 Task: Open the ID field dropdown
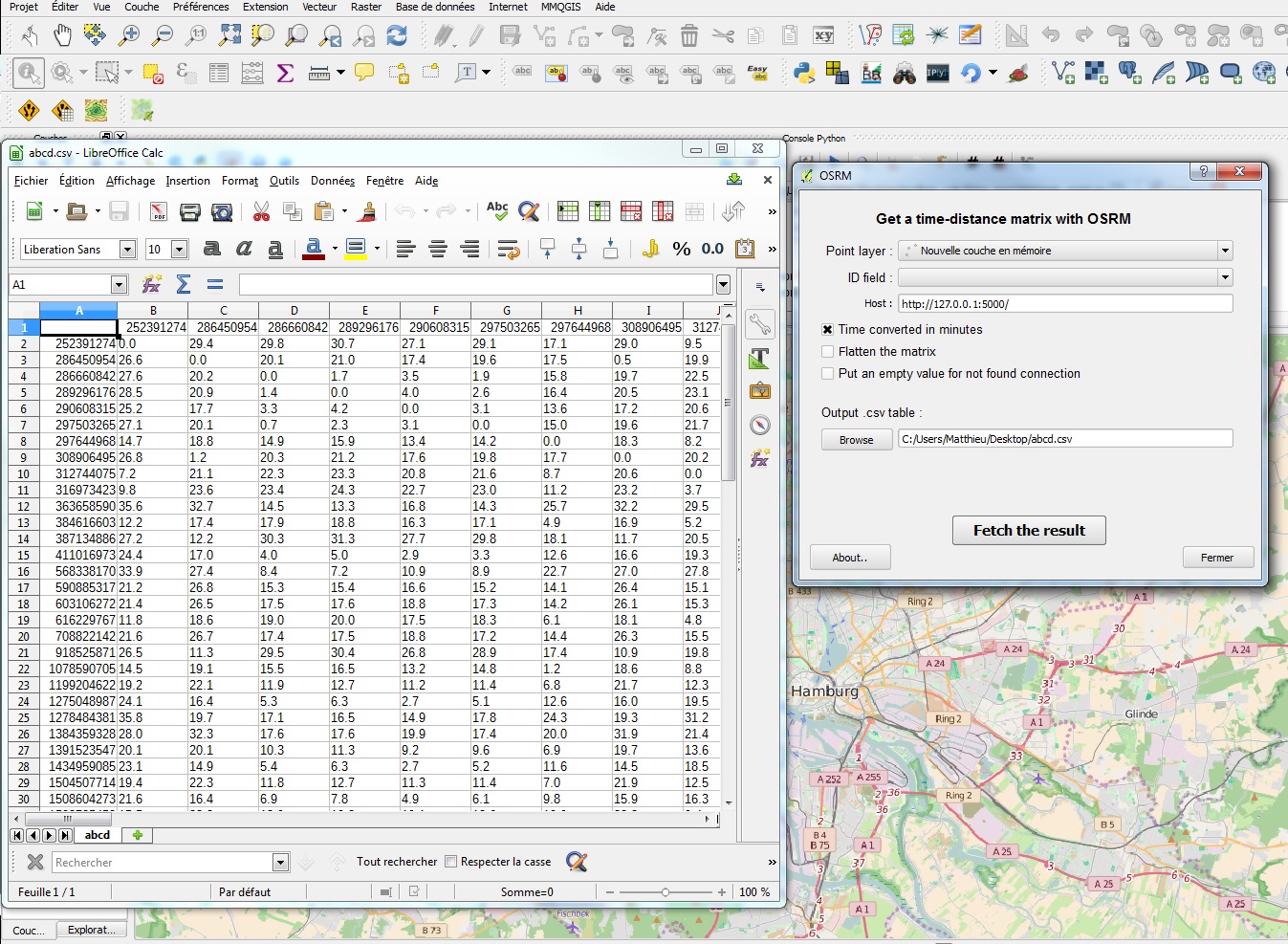tap(1224, 277)
